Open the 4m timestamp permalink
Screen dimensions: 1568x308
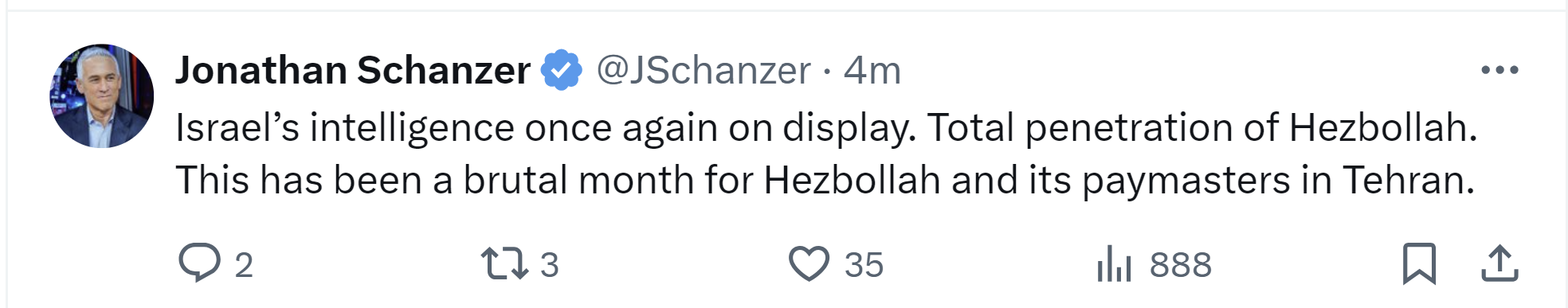[872, 70]
